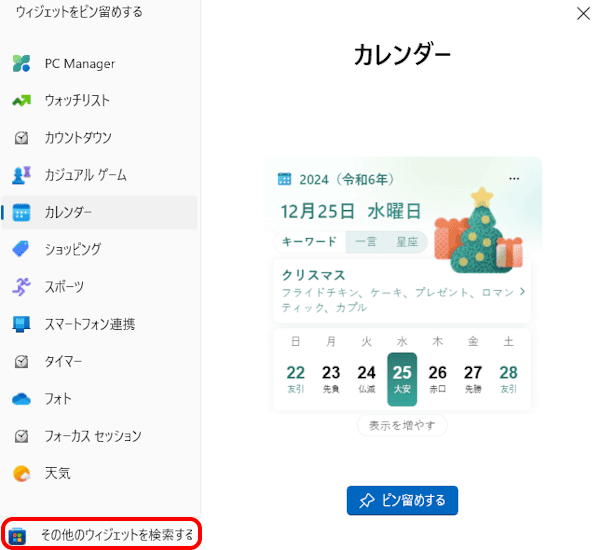Switch to the 一言 tab
The height and width of the screenshot is (550, 600).
(x=366, y=242)
